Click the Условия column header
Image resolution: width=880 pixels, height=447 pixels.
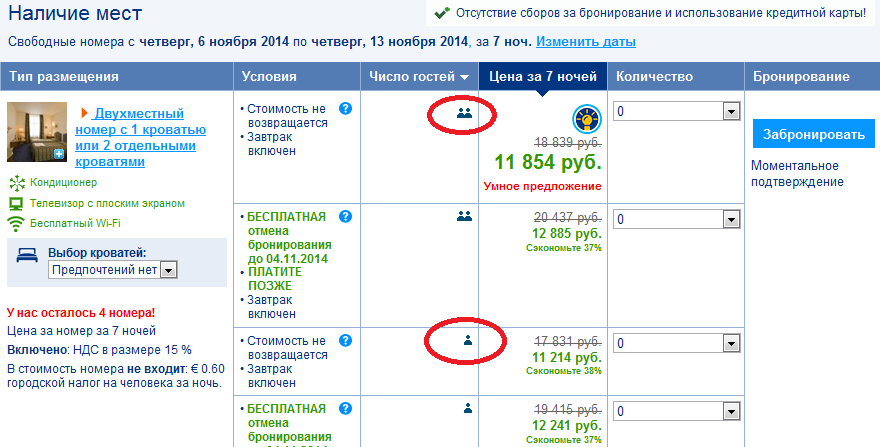click(297, 76)
